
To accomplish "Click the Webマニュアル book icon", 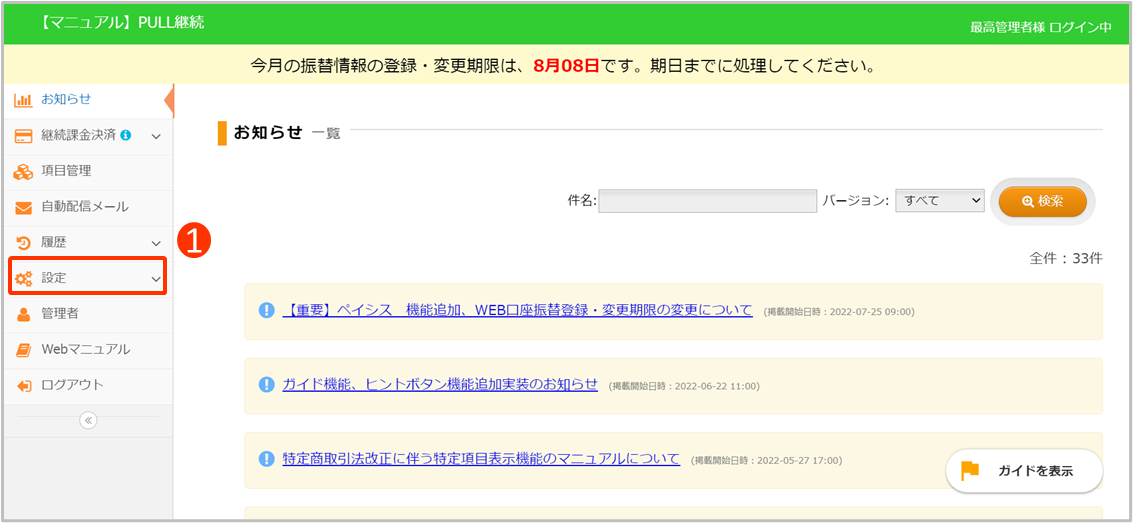I will pyautogui.click(x=23, y=350).
